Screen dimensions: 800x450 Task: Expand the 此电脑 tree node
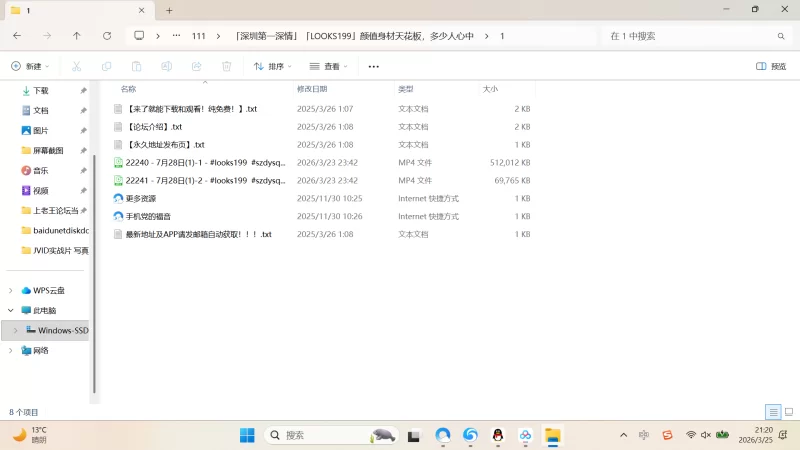click(x=11, y=310)
